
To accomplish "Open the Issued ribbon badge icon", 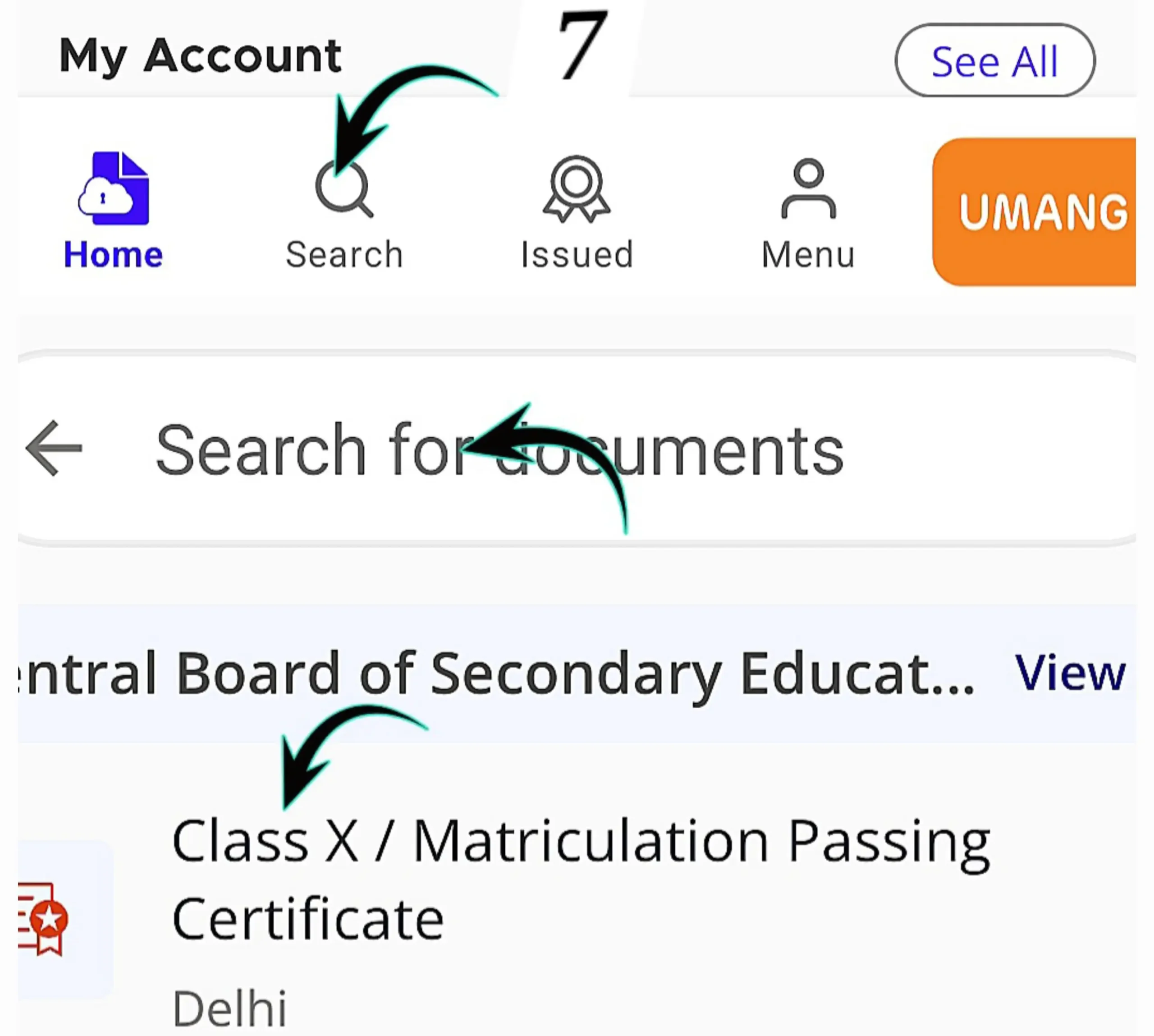I will point(577,188).
